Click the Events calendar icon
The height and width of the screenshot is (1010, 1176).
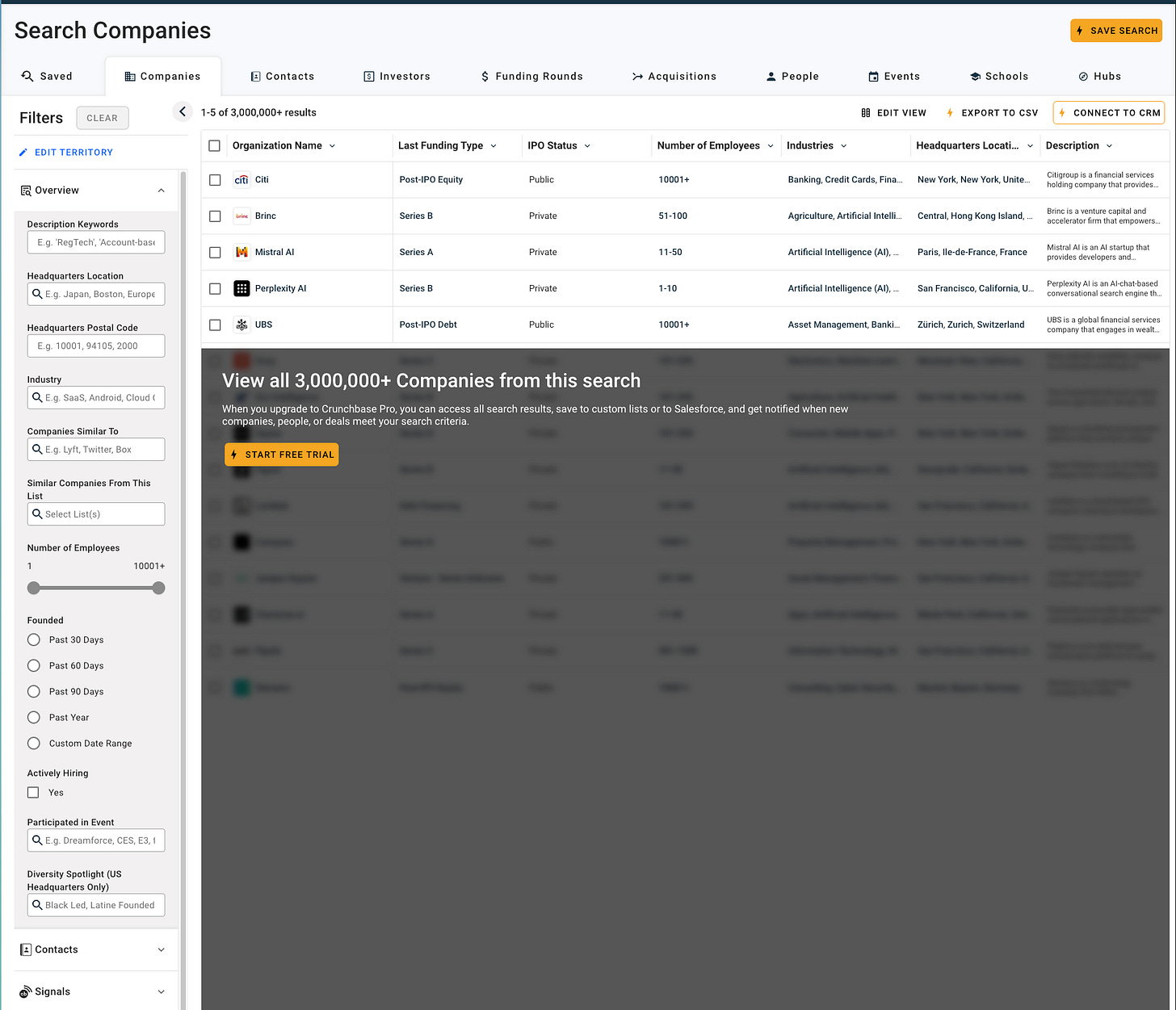[873, 77]
